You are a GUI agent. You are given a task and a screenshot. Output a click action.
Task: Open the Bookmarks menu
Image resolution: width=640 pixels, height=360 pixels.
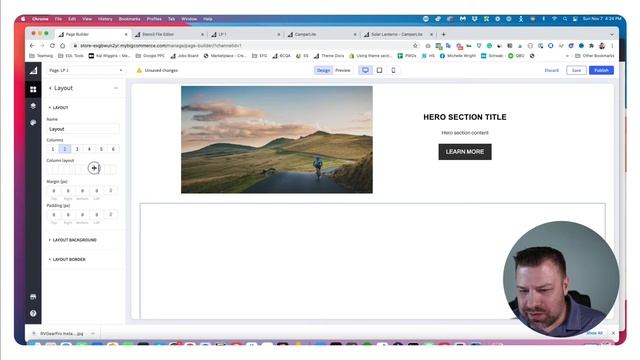coord(129,19)
